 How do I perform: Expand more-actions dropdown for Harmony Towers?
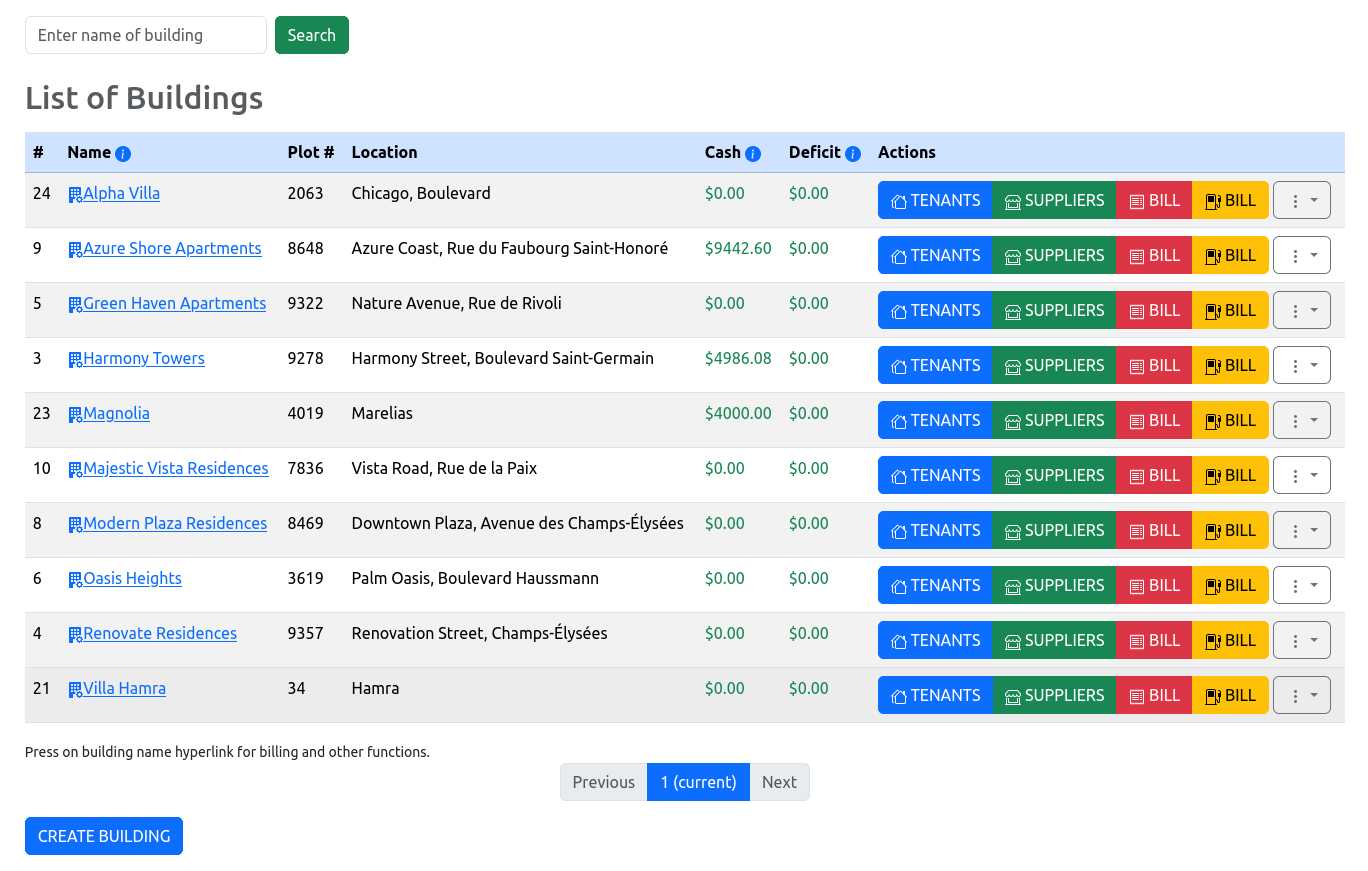click(x=1302, y=365)
